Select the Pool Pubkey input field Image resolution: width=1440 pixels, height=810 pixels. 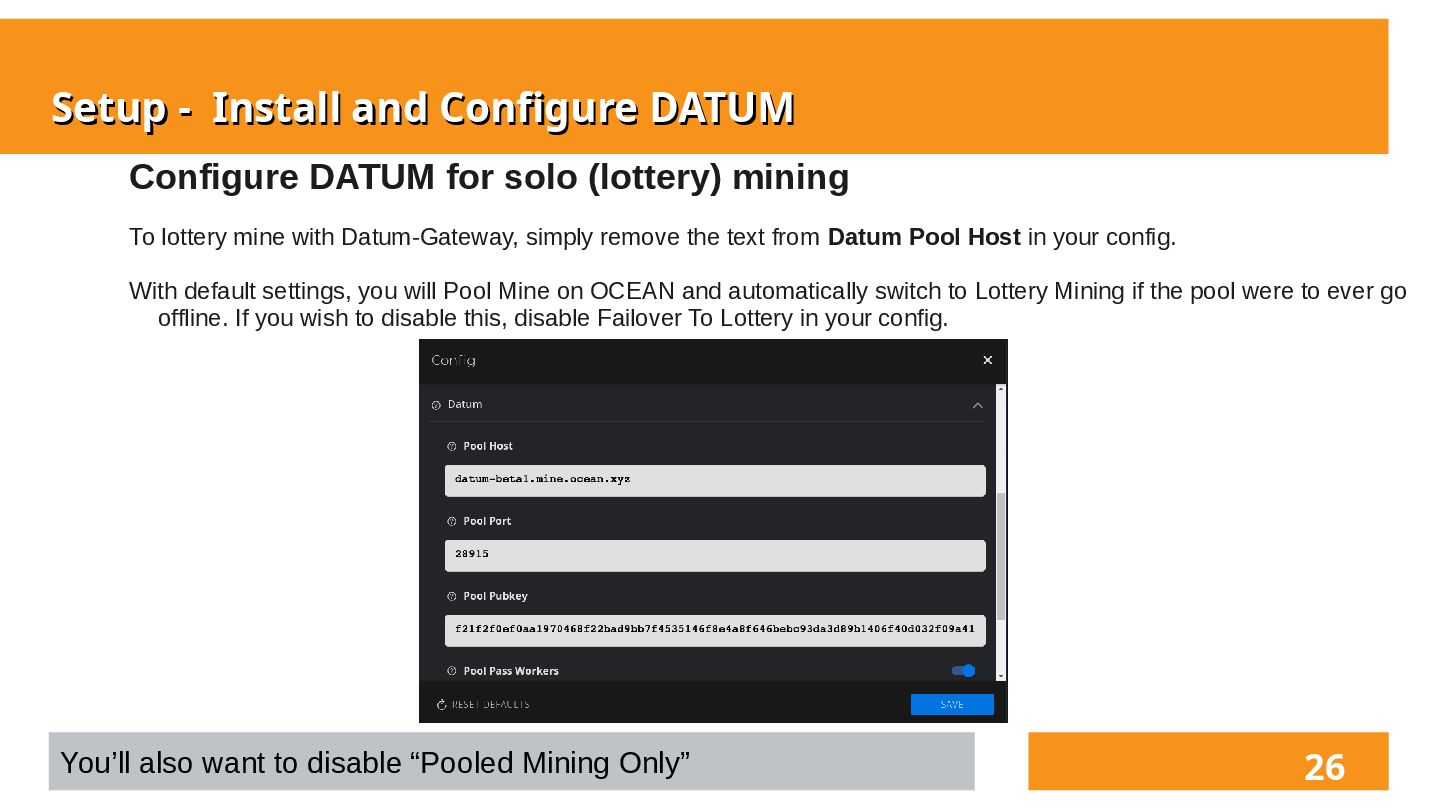pyautogui.click(x=715, y=630)
